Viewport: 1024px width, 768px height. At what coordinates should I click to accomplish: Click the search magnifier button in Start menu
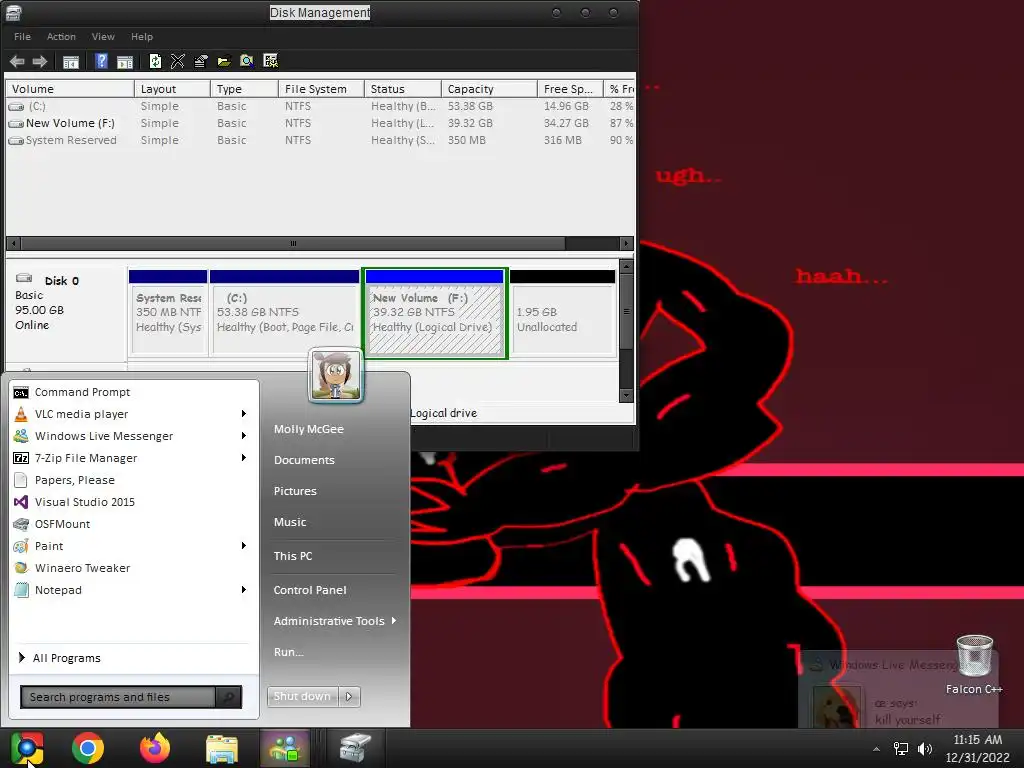tap(229, 697)
